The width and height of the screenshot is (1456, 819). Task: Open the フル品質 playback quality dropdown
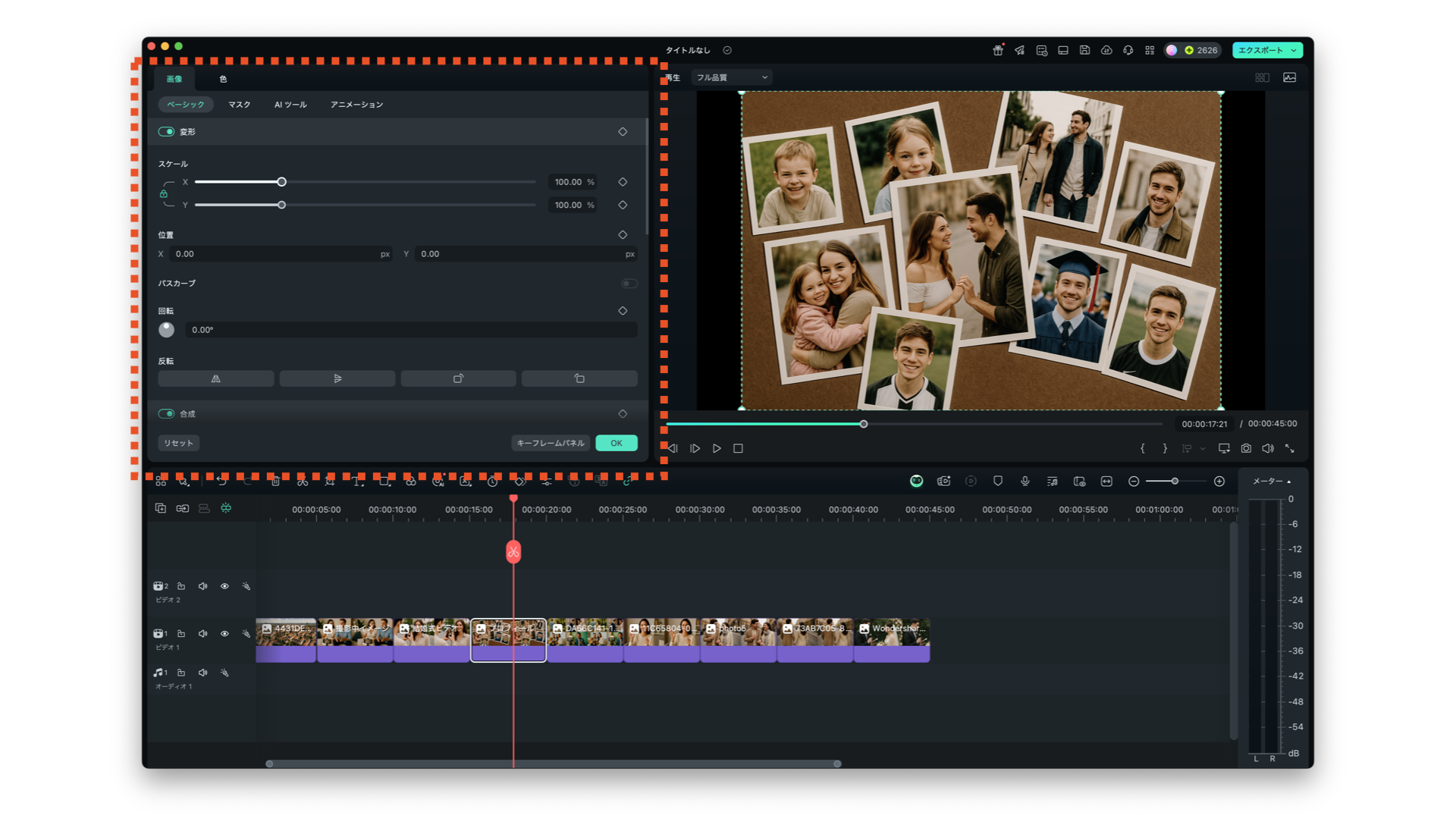click(732, 77)
